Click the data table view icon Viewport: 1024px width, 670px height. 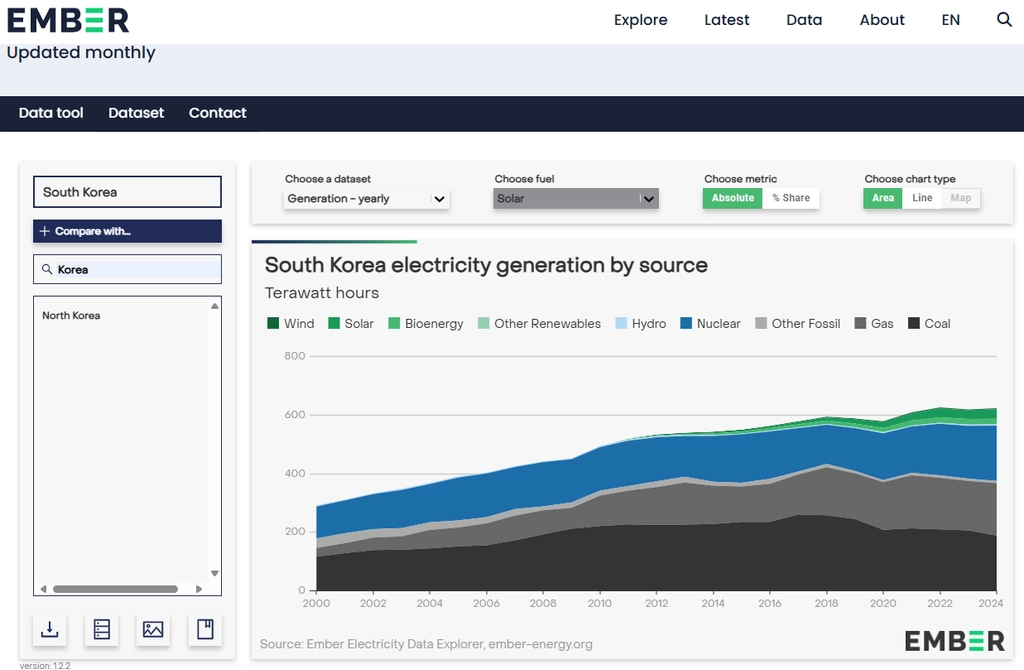(101, 629)
